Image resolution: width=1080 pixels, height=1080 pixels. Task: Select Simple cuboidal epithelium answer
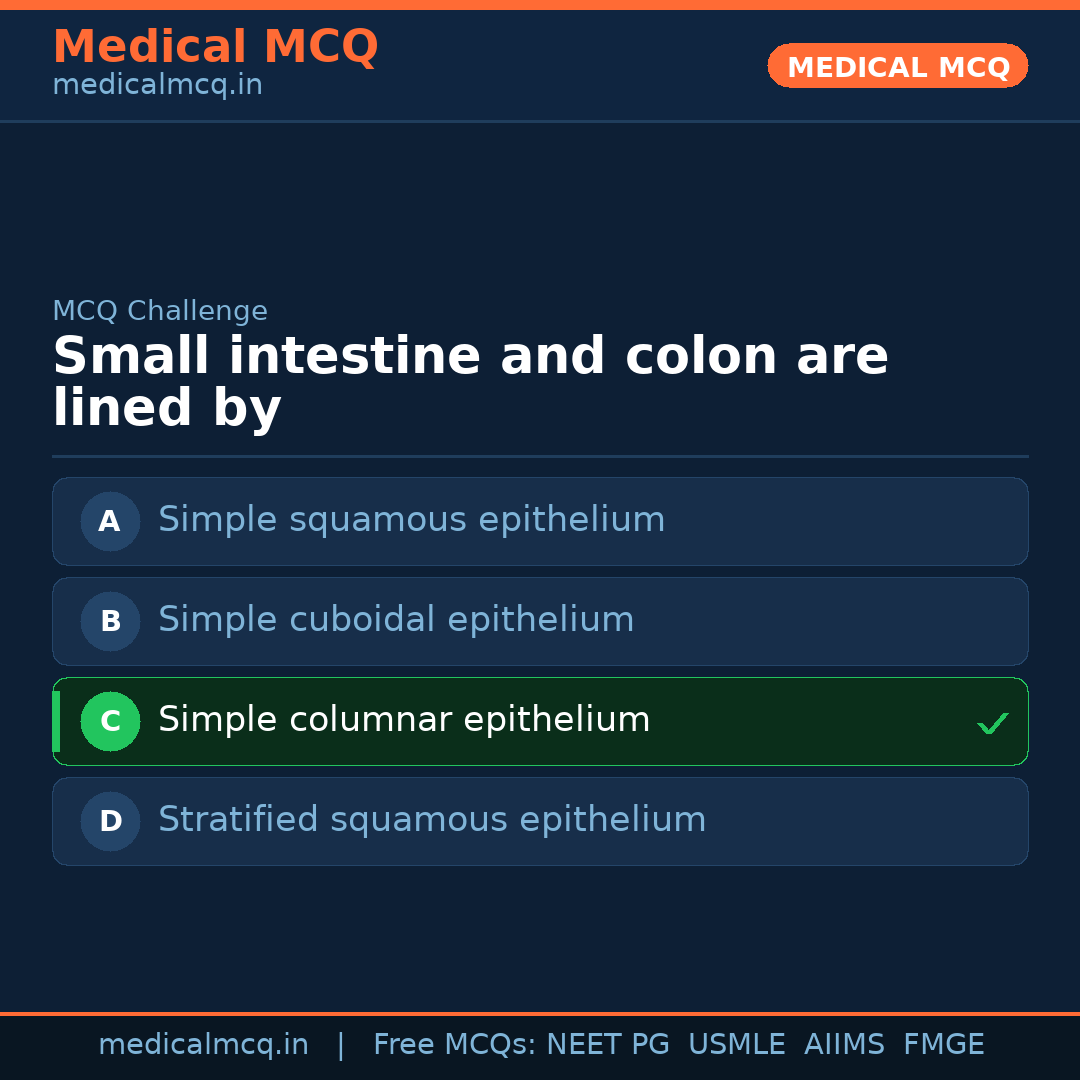pyautogui.click(x=396, y=620)
